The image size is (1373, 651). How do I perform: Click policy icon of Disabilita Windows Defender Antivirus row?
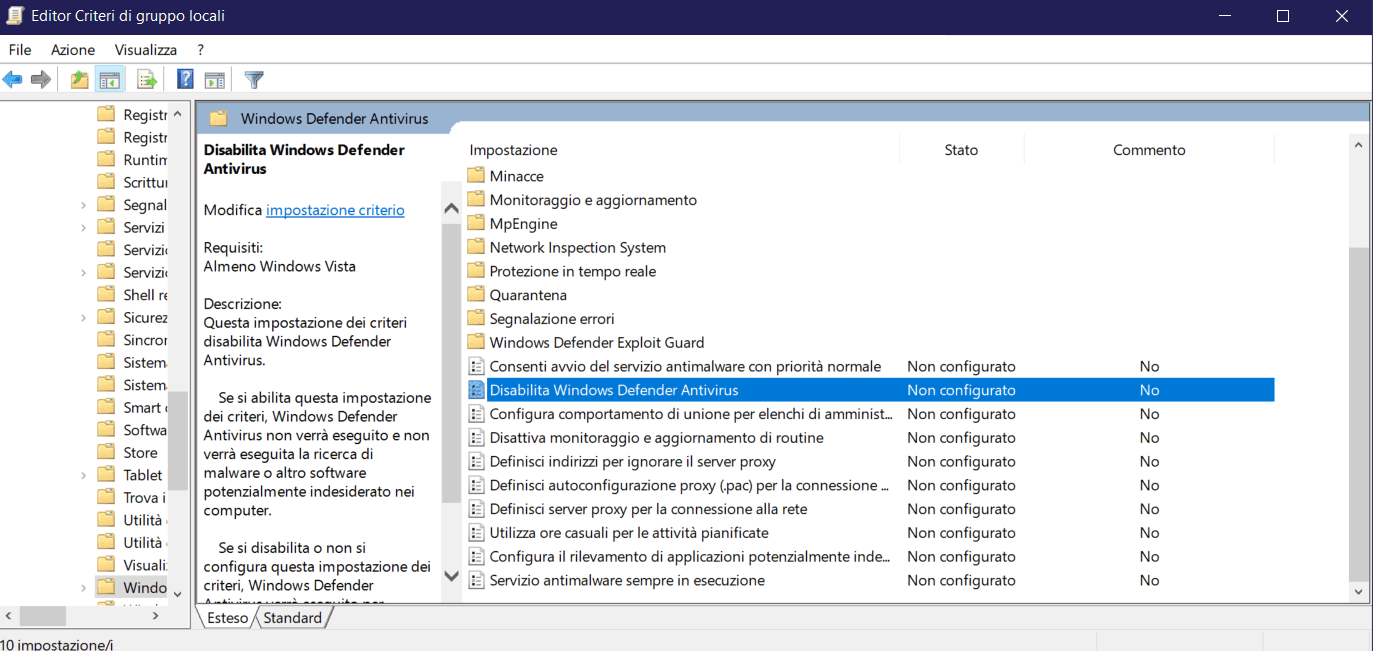pos(476,390)
